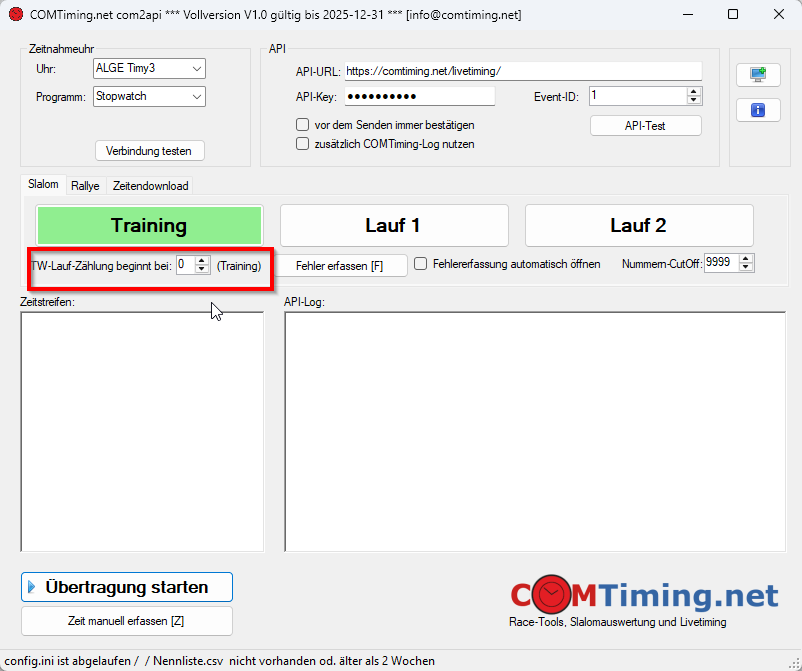Start transmission with Übertragung starten
This screenshot has width=802, height=671.
tap(127, 587)
